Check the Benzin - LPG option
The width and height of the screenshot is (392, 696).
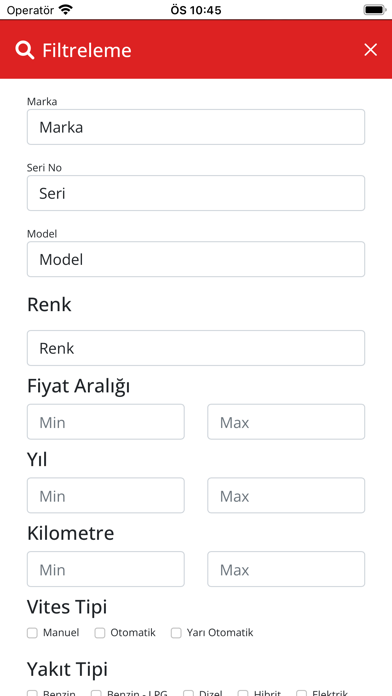coord(96,693)
